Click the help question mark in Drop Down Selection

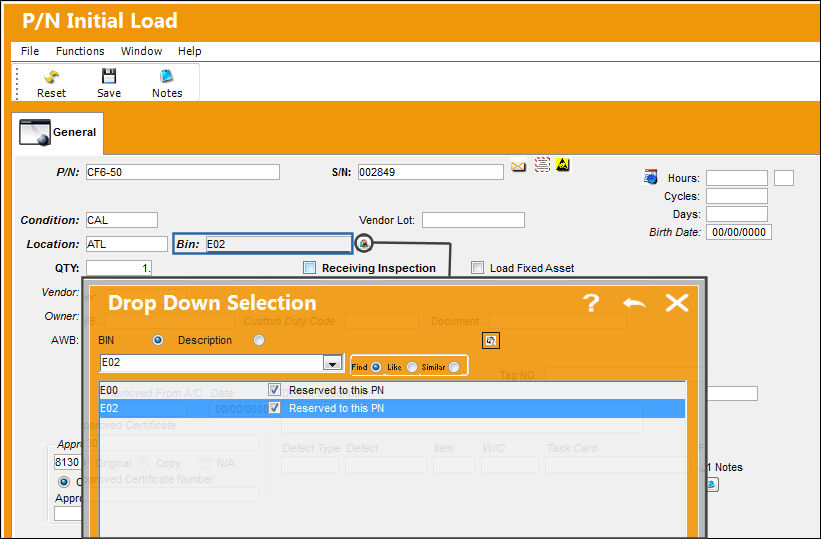pos(591,303)
